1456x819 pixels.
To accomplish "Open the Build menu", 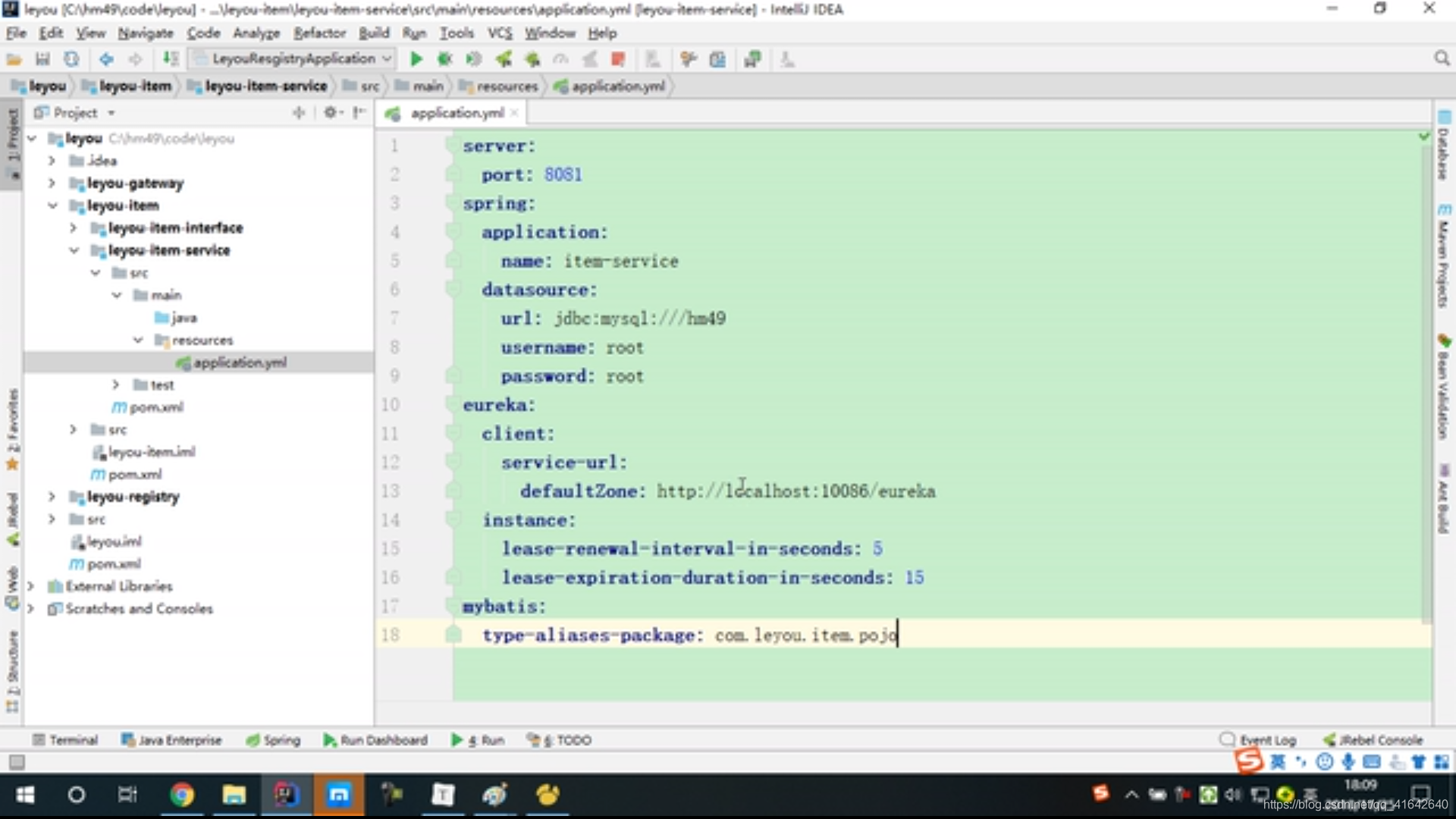I will click(374, 33).
